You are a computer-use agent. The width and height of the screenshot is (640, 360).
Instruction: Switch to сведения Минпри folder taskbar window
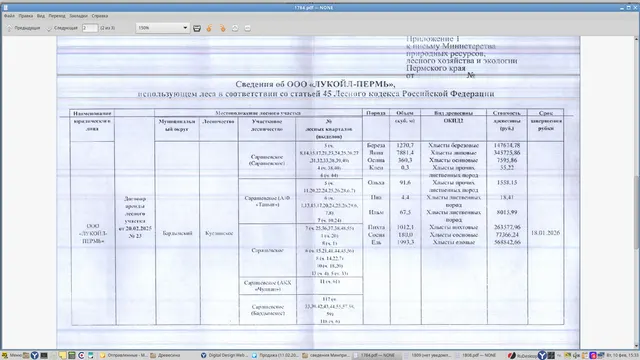[325, 356]
